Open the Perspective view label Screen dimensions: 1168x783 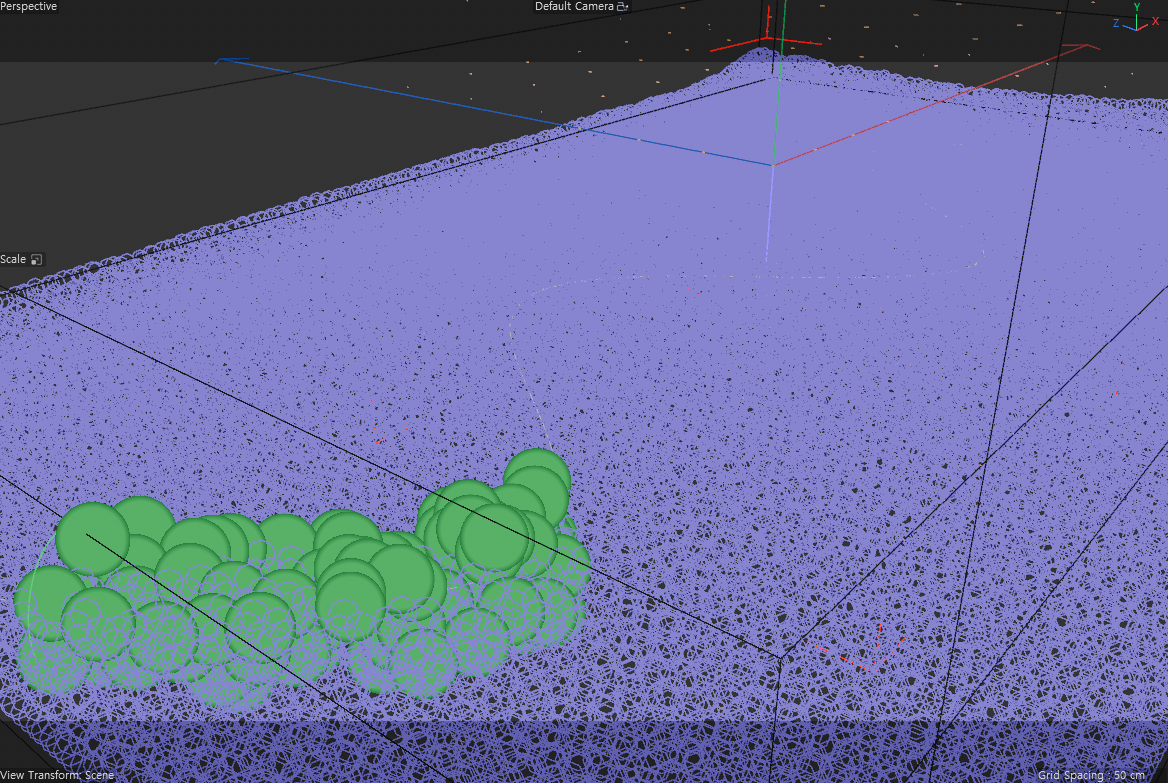29,7
